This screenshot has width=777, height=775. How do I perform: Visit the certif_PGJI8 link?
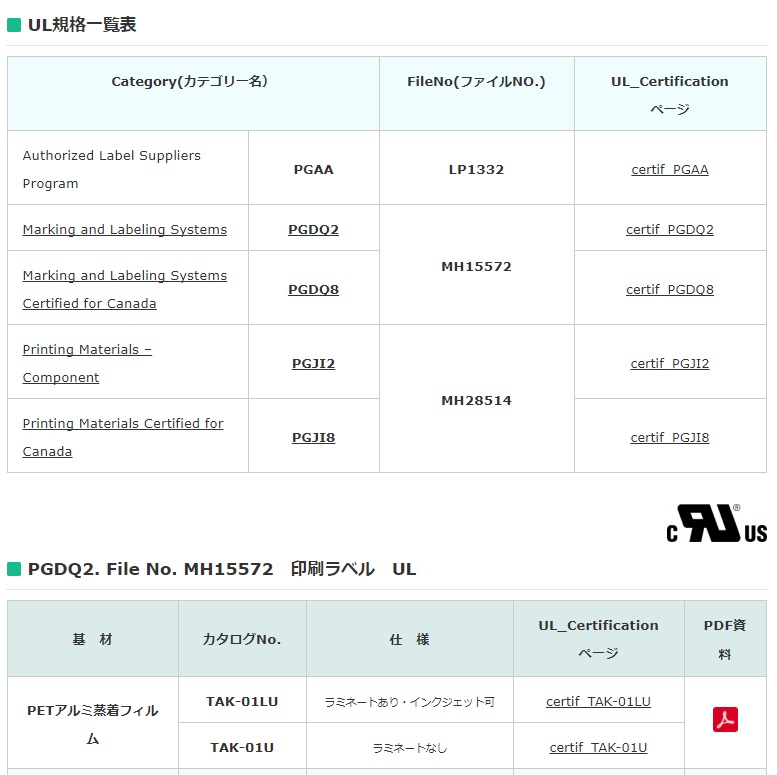(670, 437)
